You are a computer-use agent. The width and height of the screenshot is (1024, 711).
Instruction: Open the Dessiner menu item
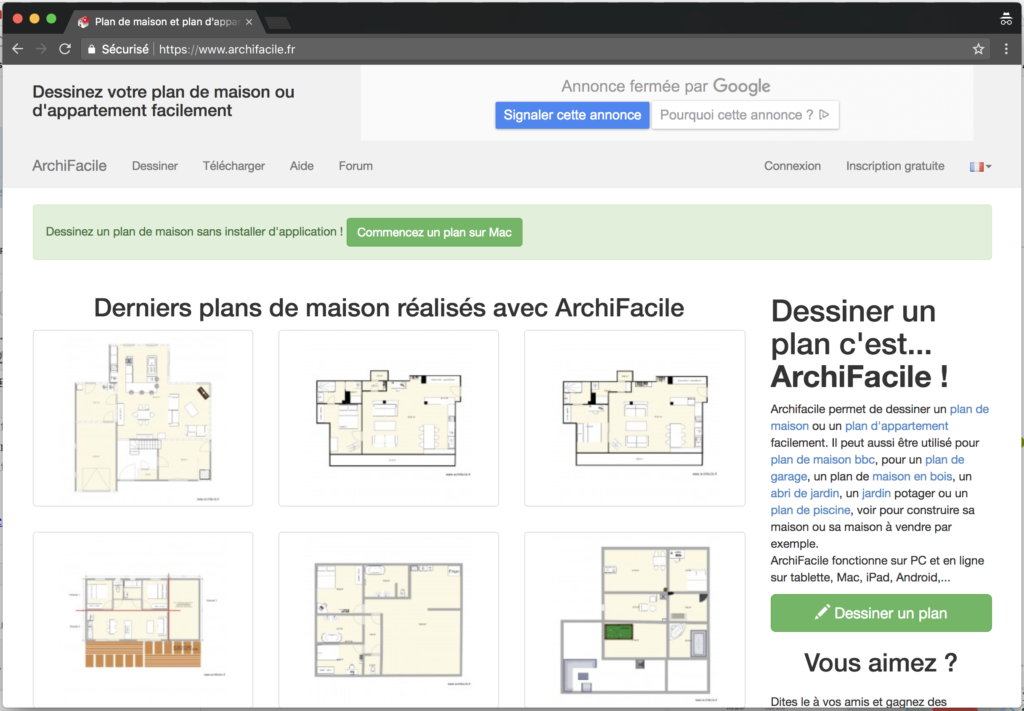pyautogui.click(x=155, y=166)
